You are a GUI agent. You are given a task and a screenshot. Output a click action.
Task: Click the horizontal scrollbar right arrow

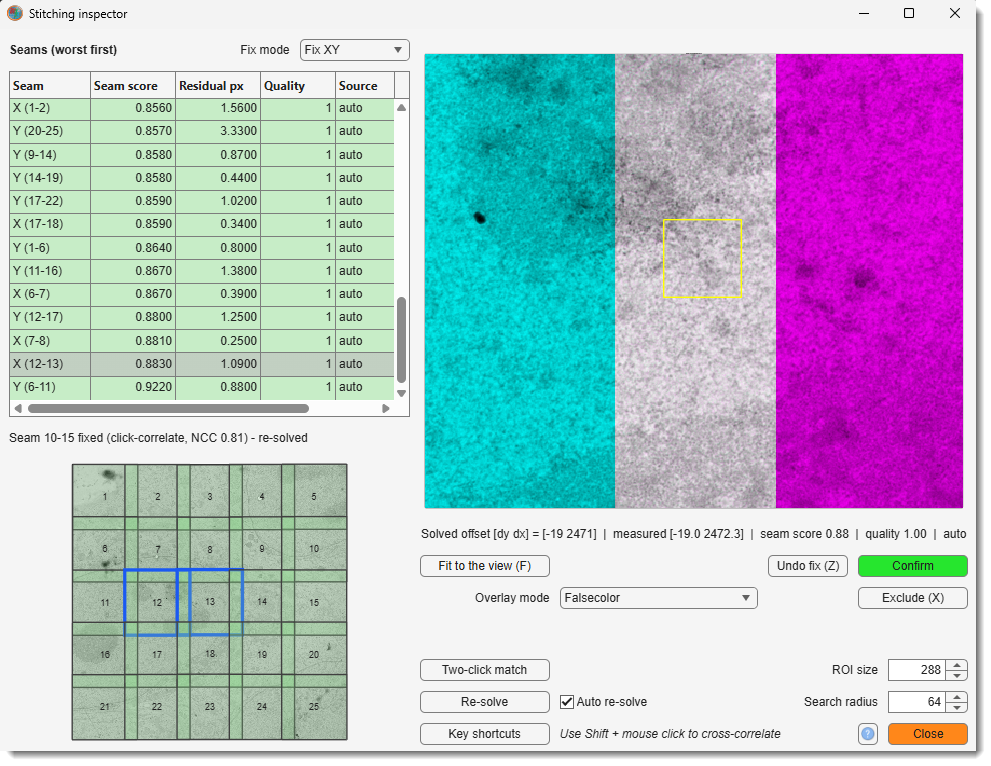[x=386, y=409]
